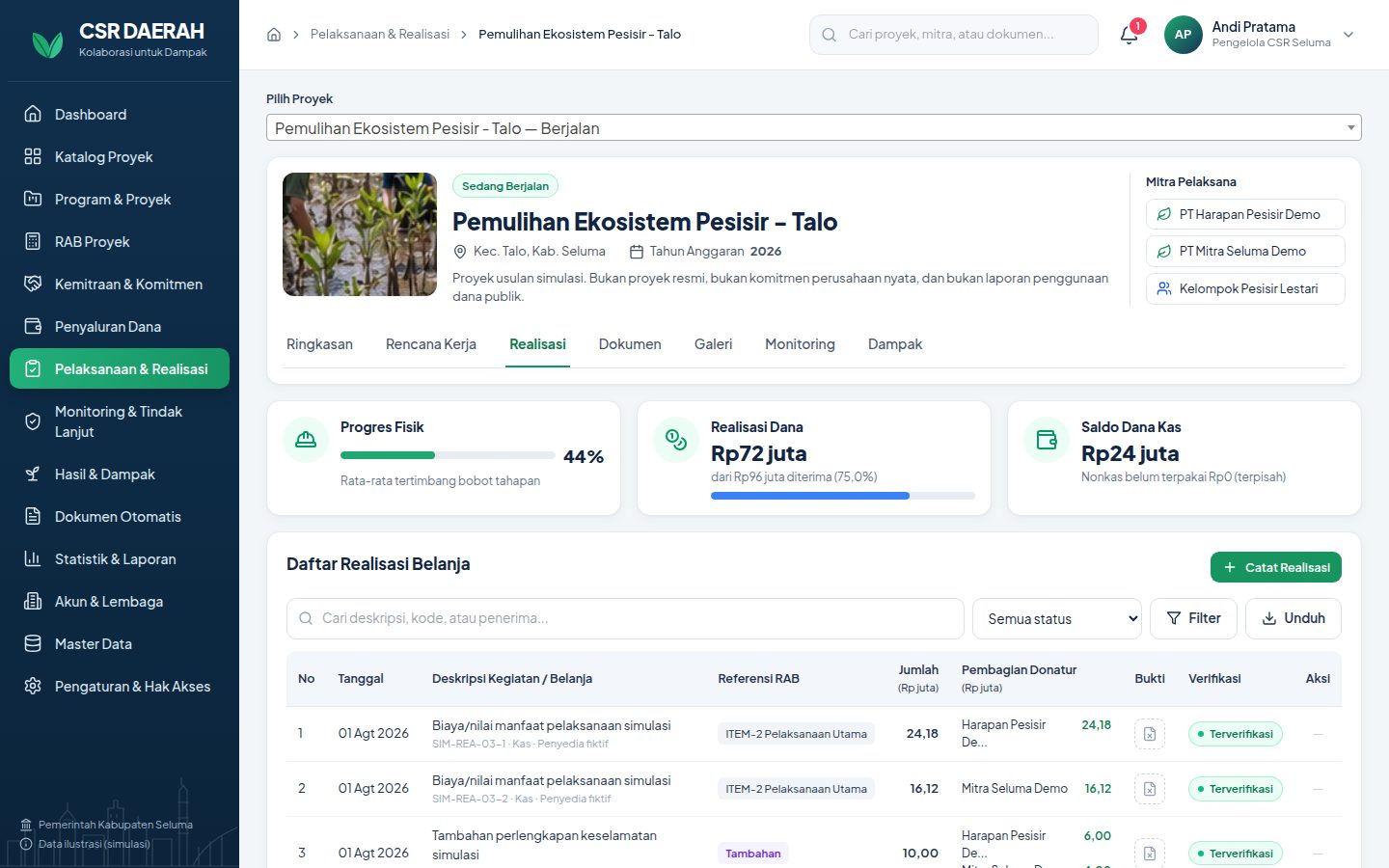The height and width of the screenshot is (868, 1389).
Task: View Statistik & Laporan
Action: click(120, 558)
